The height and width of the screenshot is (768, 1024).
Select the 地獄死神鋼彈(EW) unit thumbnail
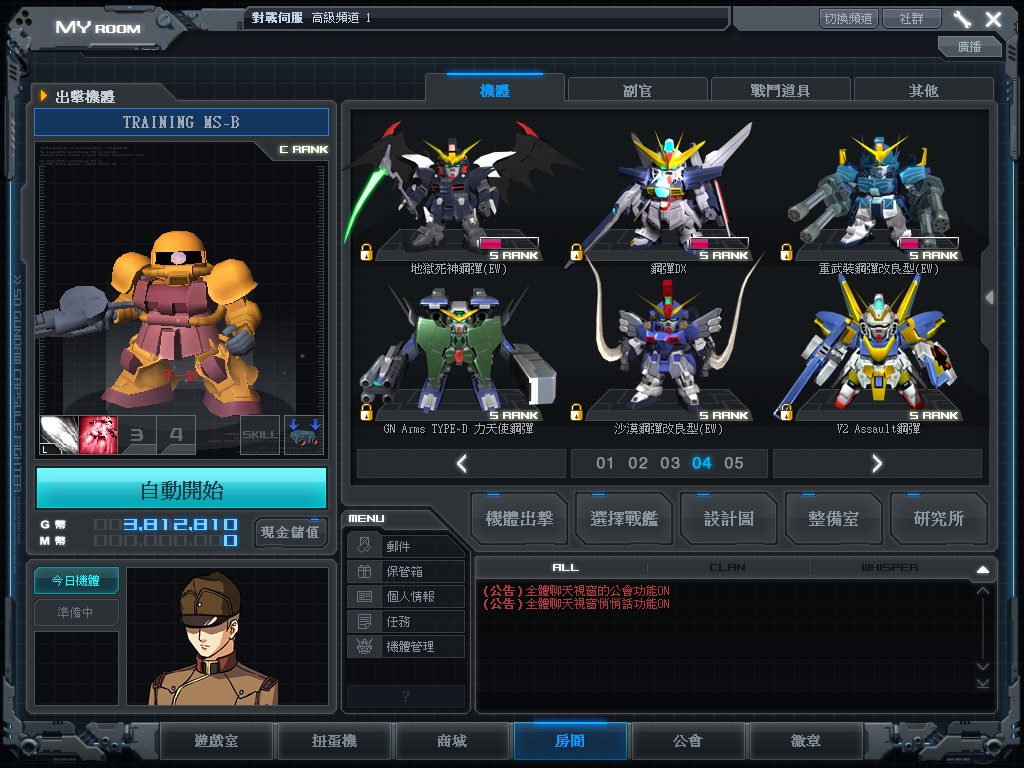pos(457,189)
